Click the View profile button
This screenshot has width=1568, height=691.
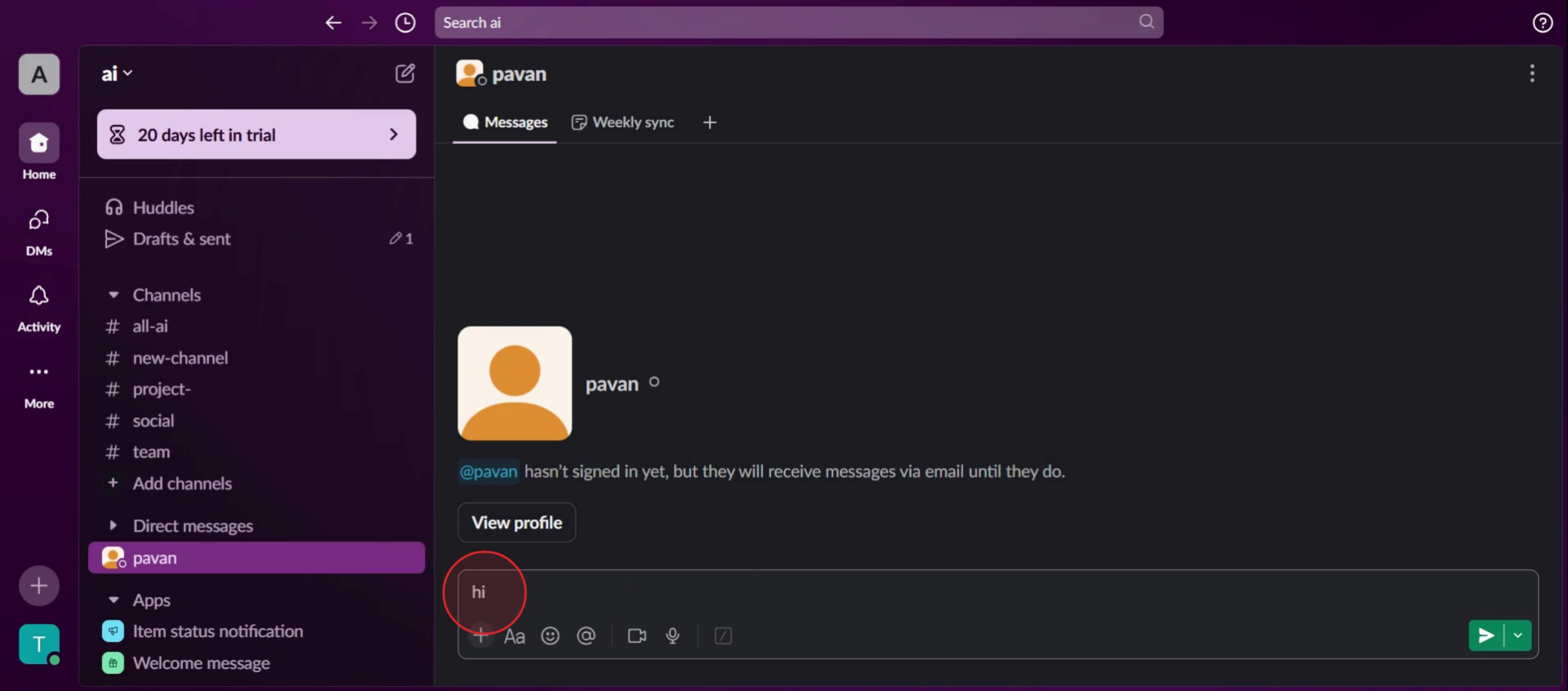coord(516,522)
